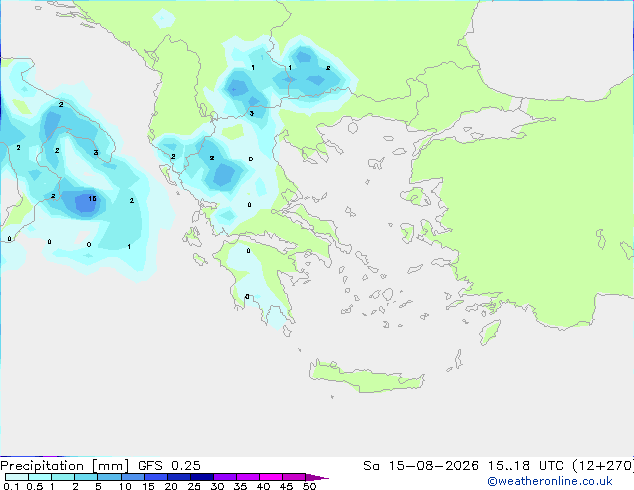
Task: Click the 35–40 mm legend color swatch
Action: tap(247, 477)
